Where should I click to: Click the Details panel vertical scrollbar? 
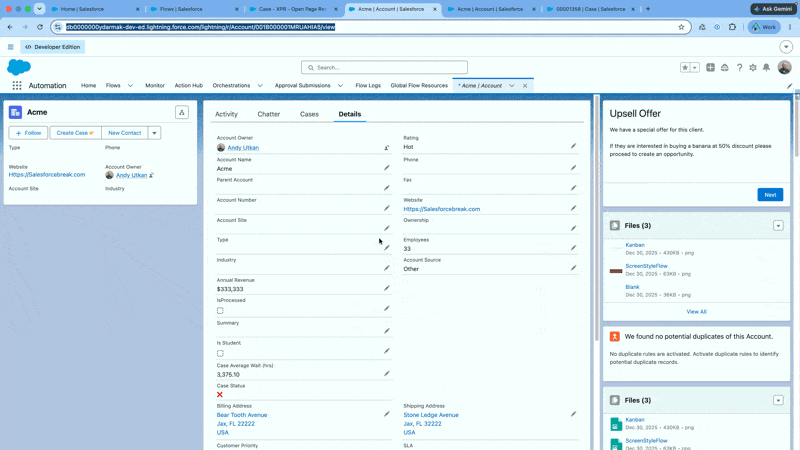596,218
